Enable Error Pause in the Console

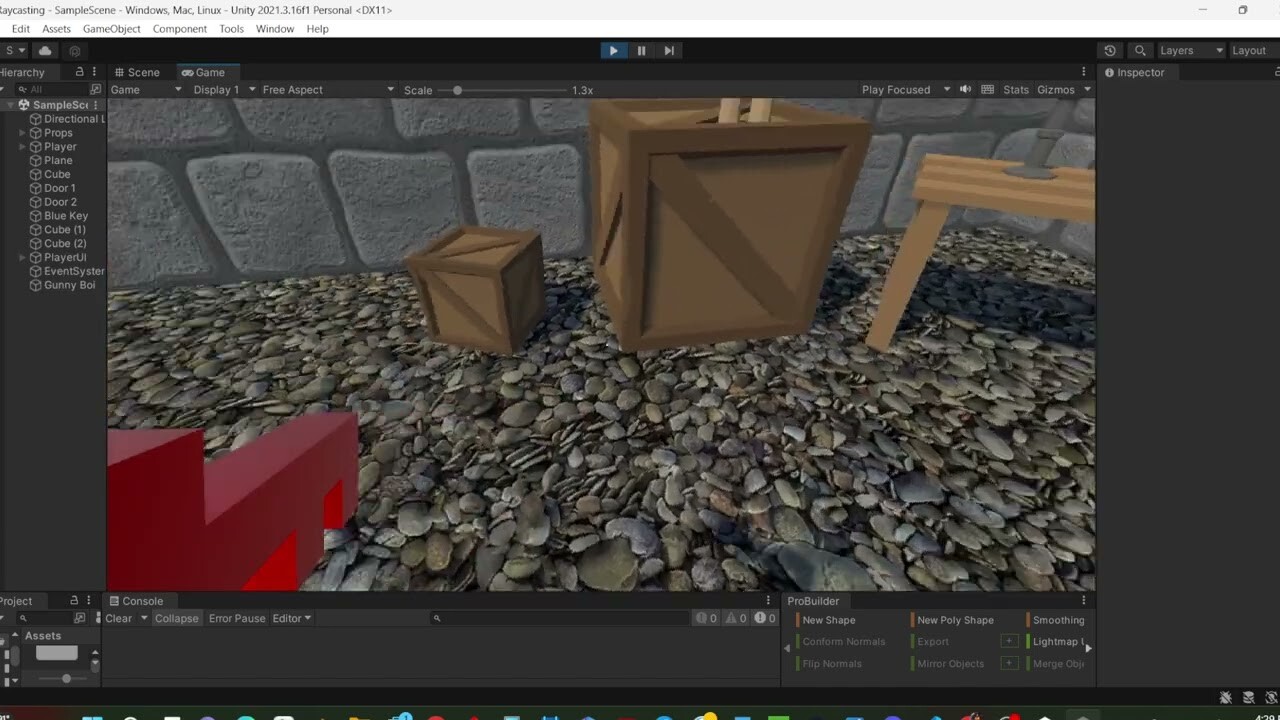(237, 618)
